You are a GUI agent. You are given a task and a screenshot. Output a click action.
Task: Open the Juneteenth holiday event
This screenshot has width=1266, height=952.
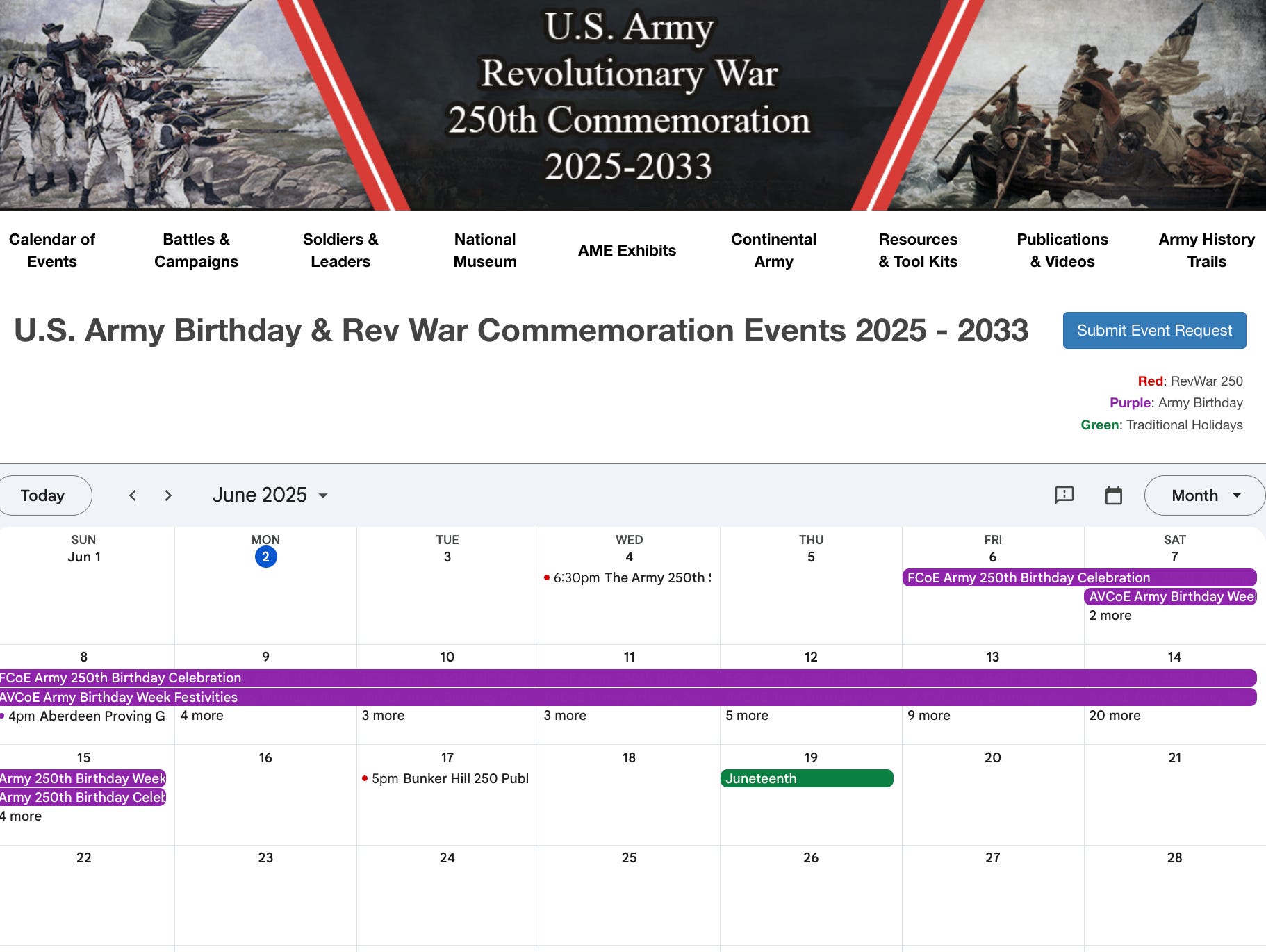tap(807, 778)
